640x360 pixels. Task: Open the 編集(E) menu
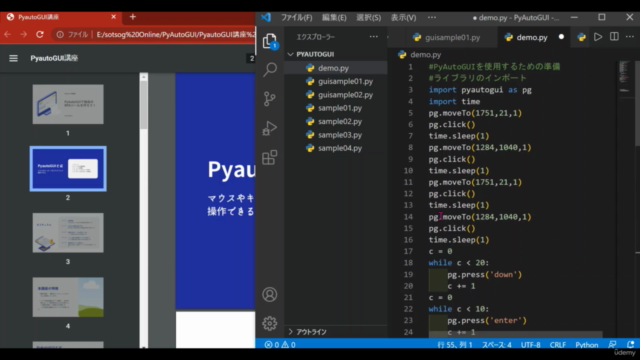(x=334, y=18)
